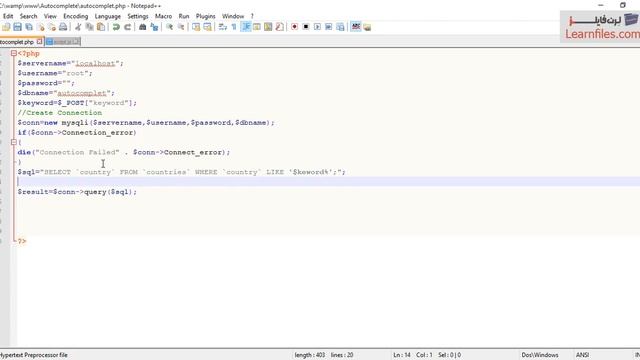Click the Dos\Windows status bar entry
The image size is (640, 360).
click(x=540, y=355)
